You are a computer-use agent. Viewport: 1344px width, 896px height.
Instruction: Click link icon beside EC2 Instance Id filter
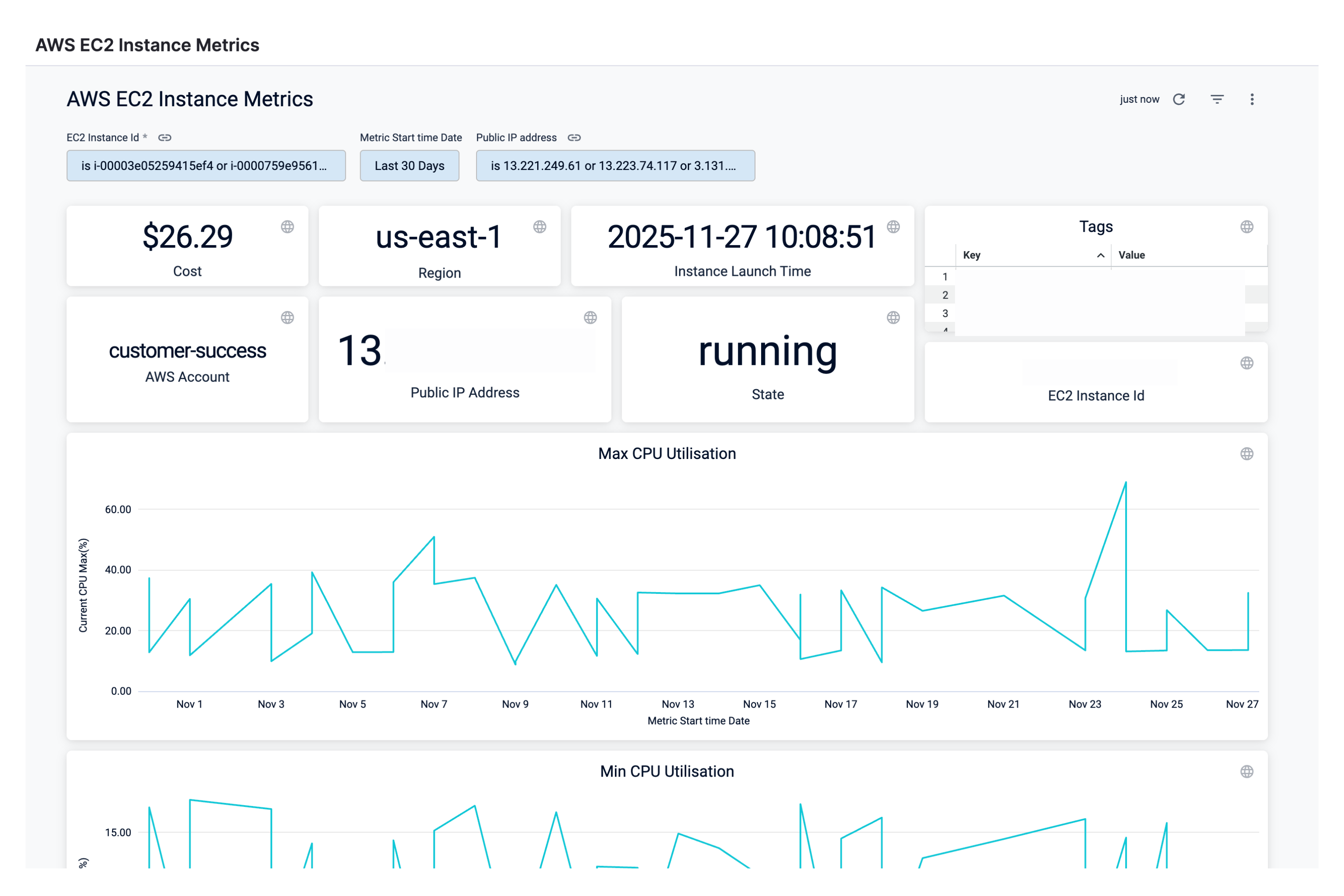165,138
